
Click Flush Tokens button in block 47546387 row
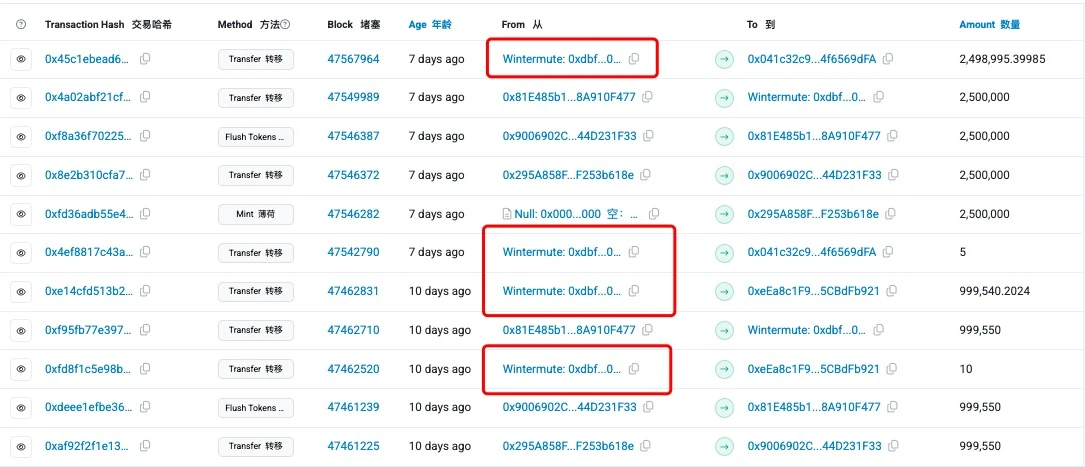click(255, 137)
